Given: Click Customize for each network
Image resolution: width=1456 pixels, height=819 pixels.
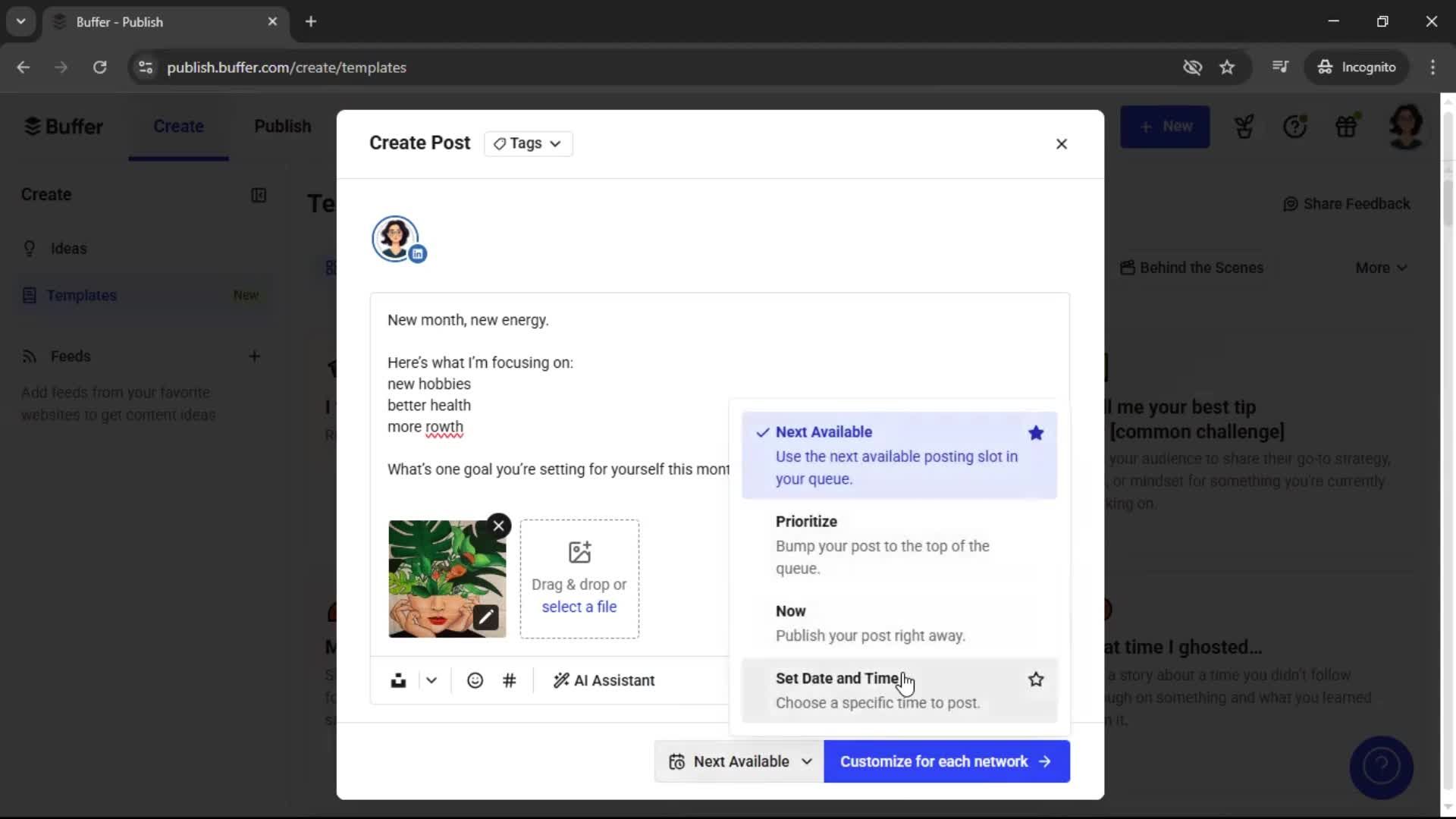Looking at the screenshot, I should click(x=946, y=761).
